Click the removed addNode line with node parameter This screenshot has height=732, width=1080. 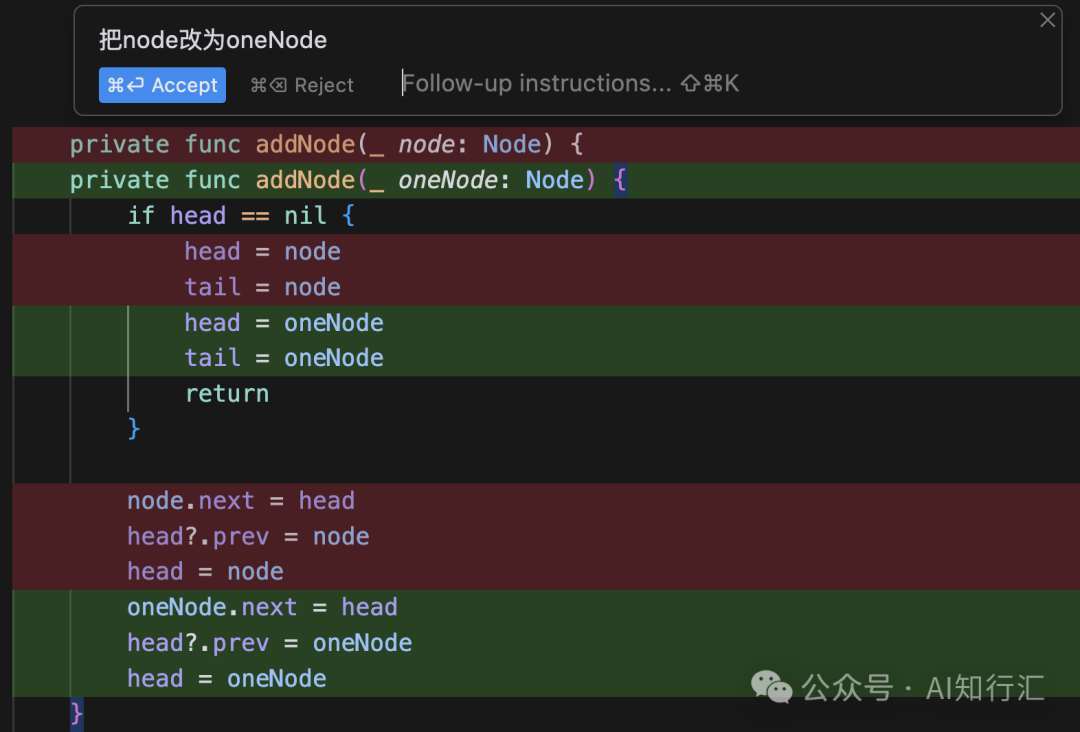[x=326, y=145]
